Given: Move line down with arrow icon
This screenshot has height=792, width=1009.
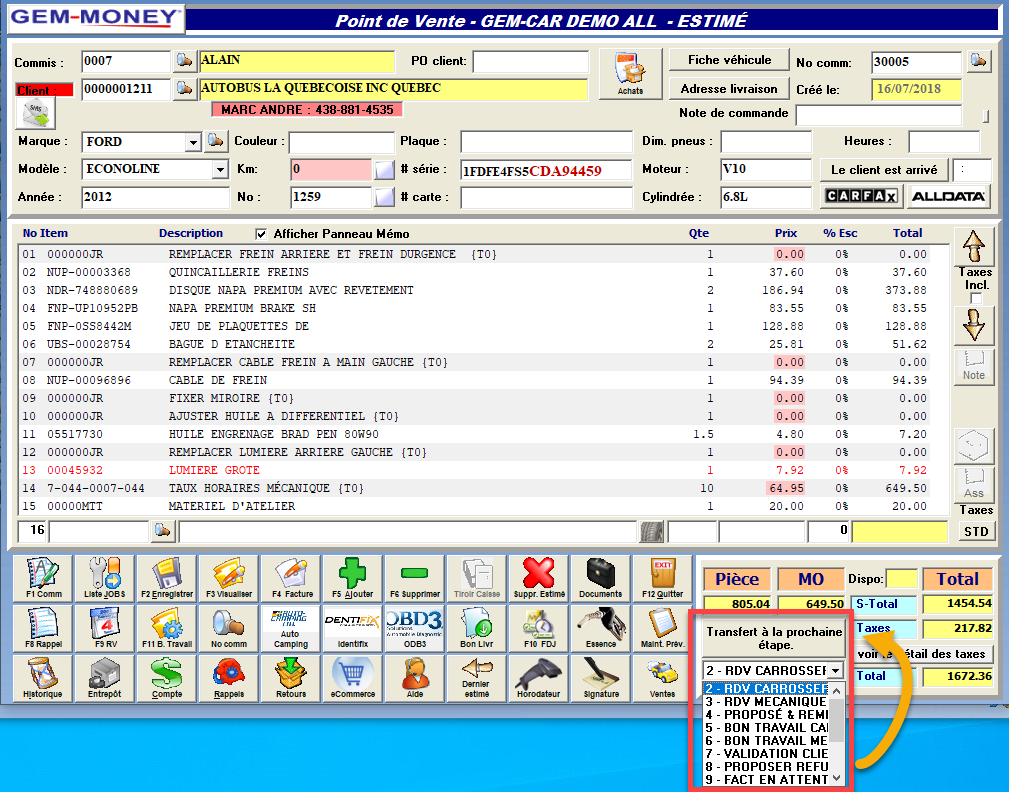Looking at the screenshot, I should tap(974, 325).
